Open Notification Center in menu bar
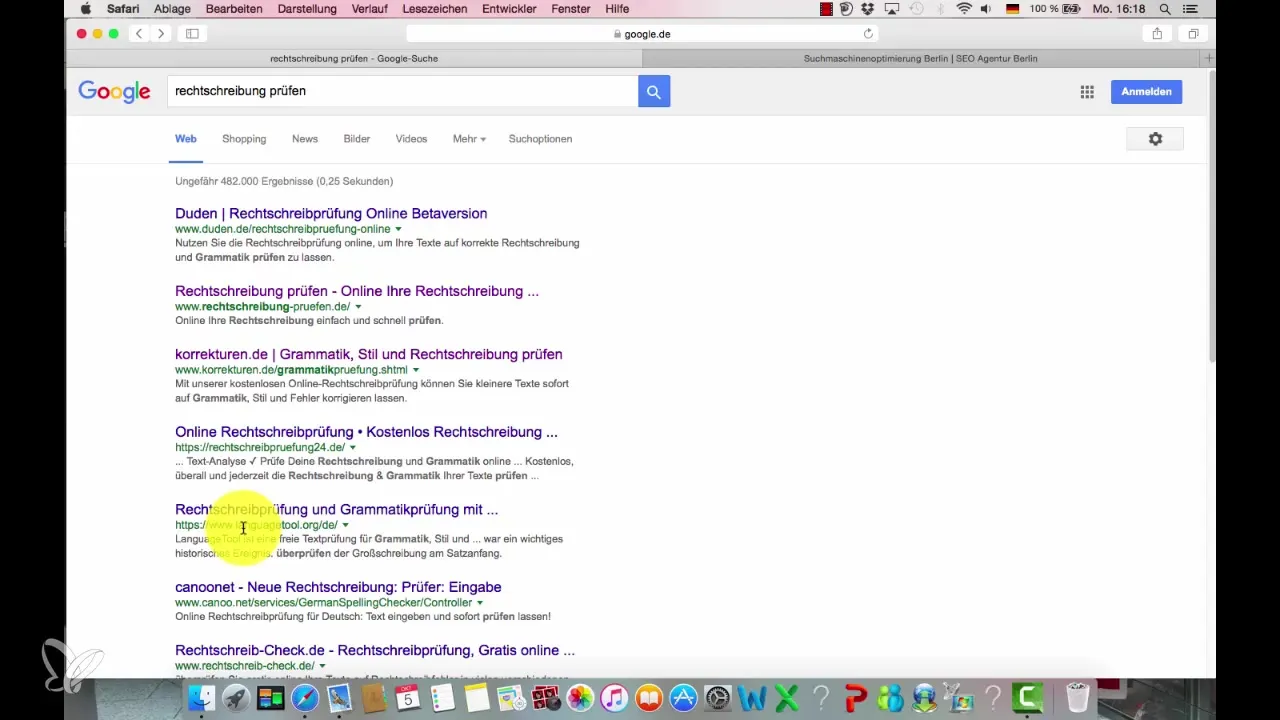 (x=1190, y=8)
